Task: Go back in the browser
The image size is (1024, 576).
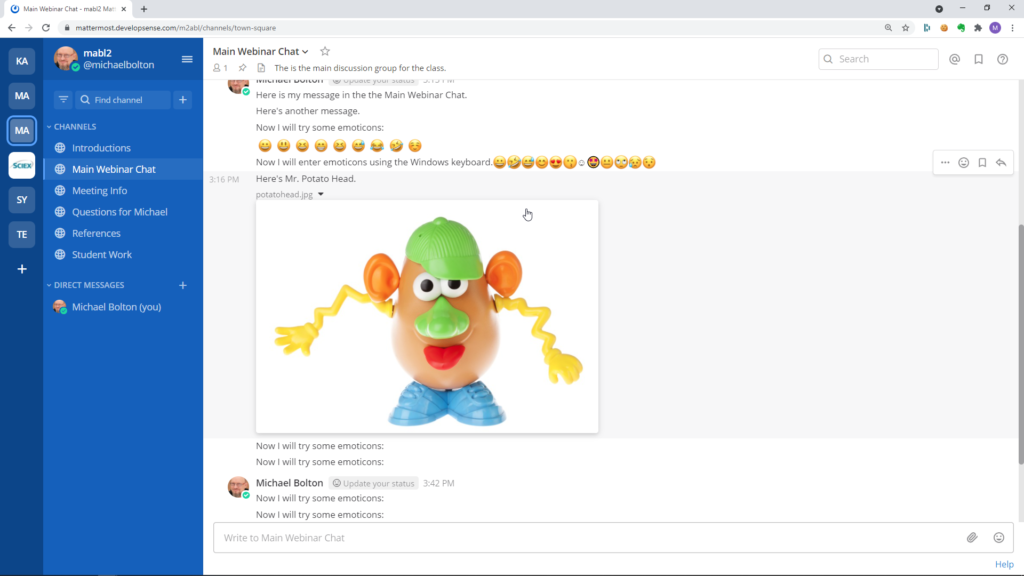Action: click(12, 28)
